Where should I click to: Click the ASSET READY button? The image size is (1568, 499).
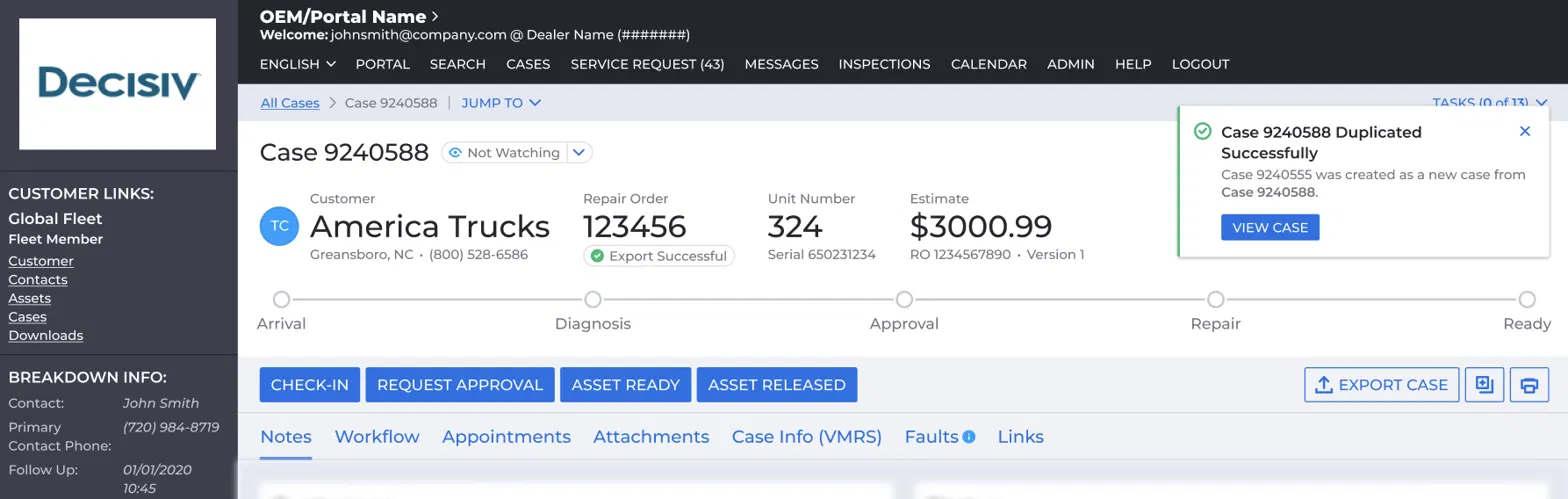[x=626, y=385]
